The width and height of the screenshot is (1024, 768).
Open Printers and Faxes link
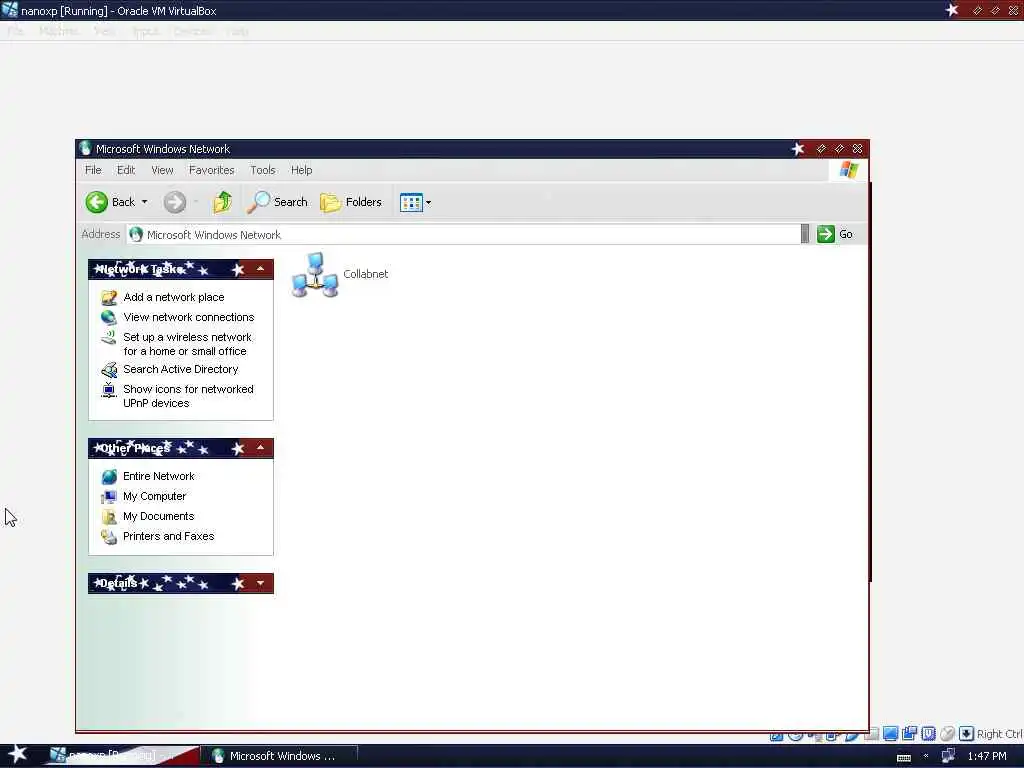tap(168, 536)
